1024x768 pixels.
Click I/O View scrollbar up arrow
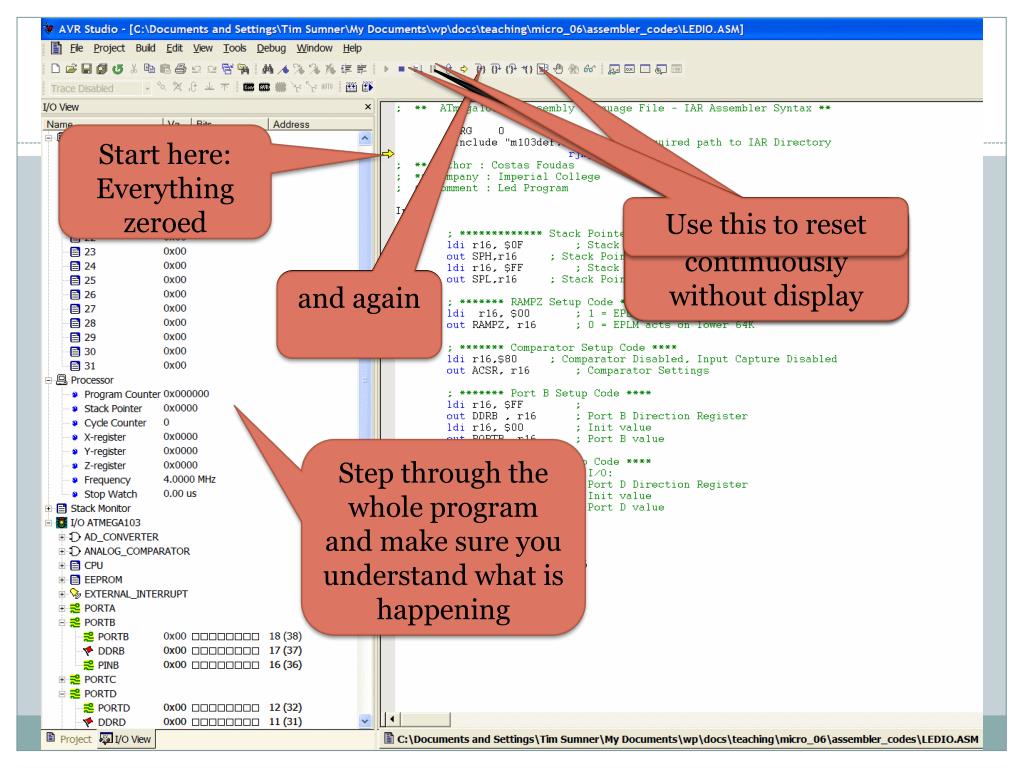(x=365, y=138)
